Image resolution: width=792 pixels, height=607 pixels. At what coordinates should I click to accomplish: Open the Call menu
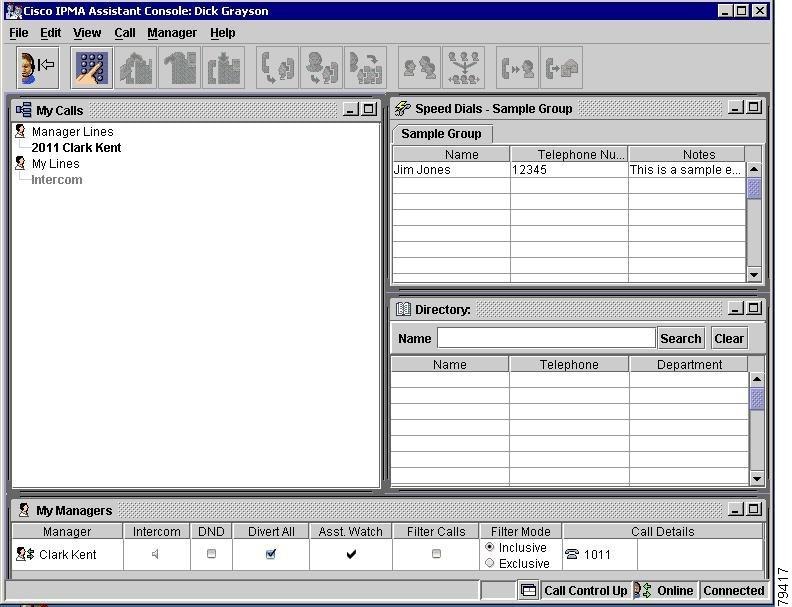coord(125,33)
